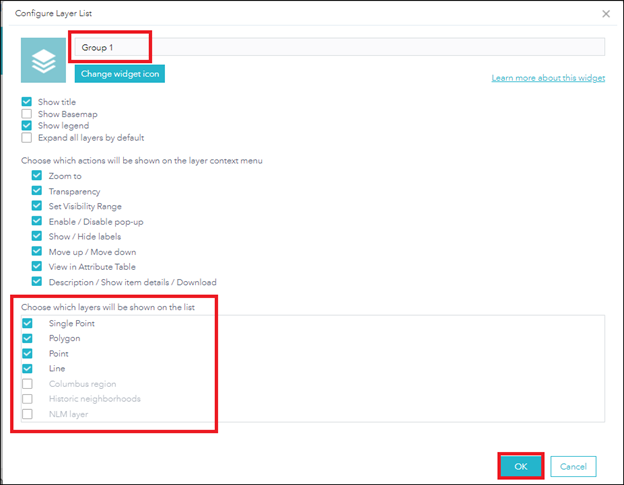Click the Cancel button
The width and height of the screenshot is (624, 485).
573,466
